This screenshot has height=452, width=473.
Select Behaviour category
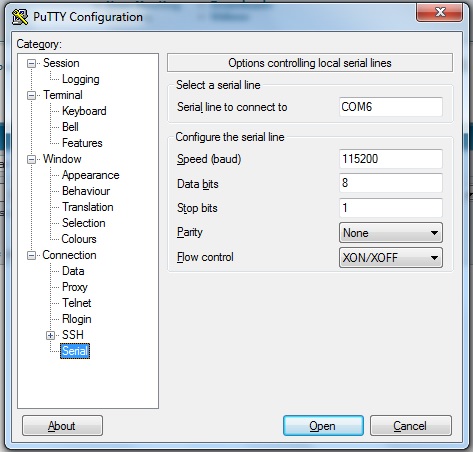tap(86, 191)
